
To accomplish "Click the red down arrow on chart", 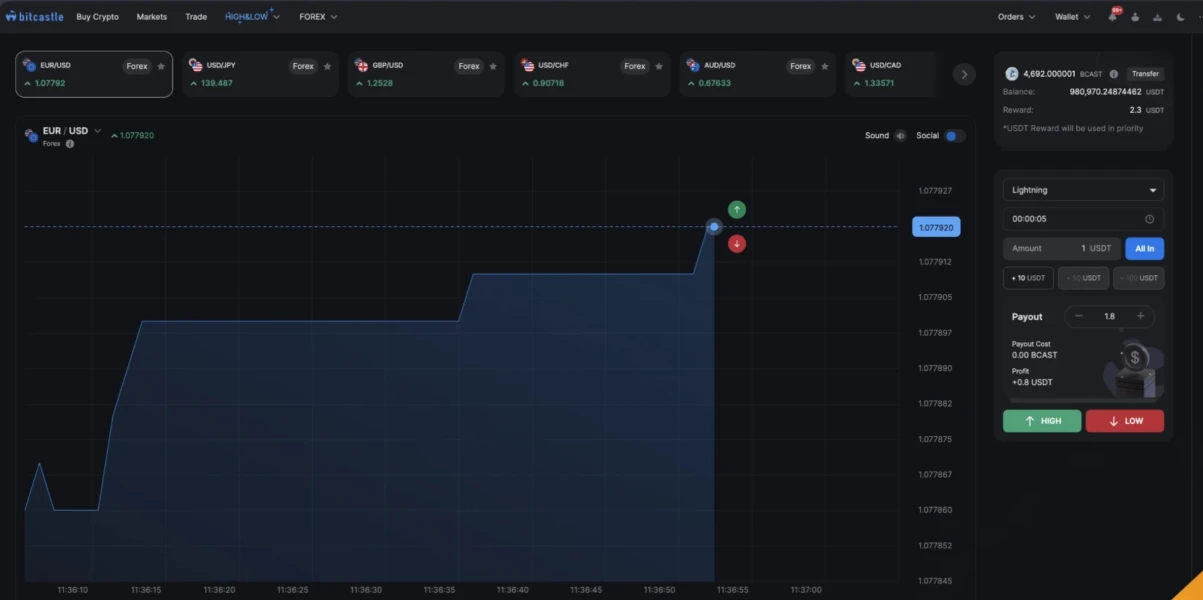I will (737, 244).
